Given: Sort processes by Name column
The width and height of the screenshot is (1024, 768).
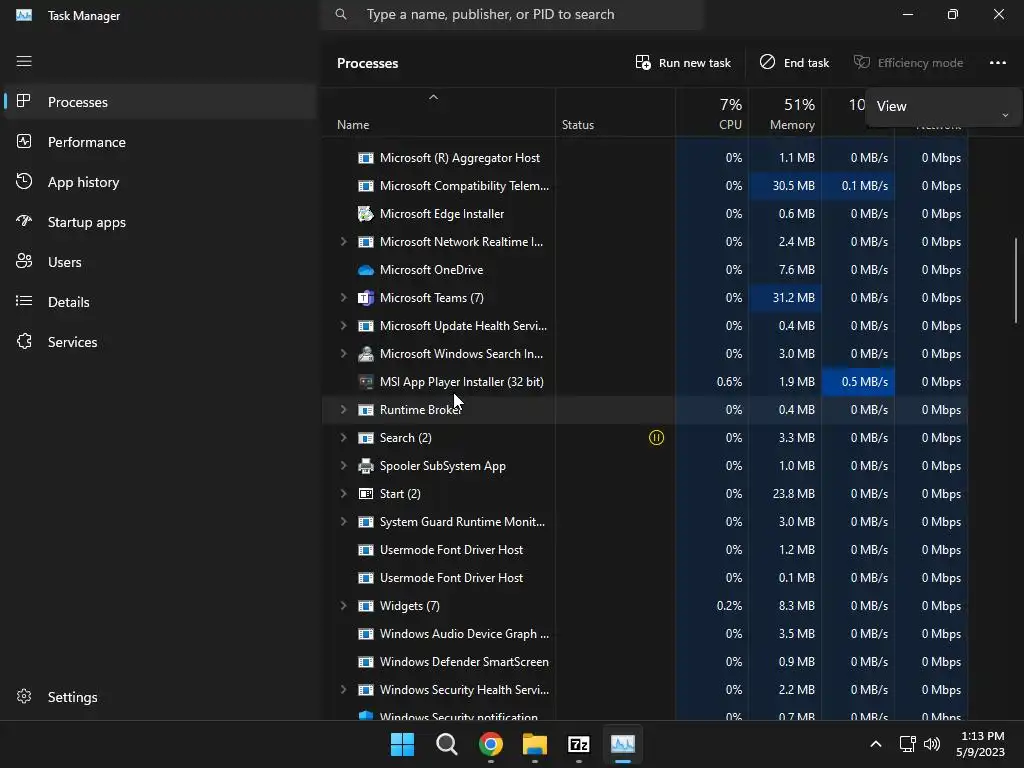Looking at the screenshot, I should (x=438, y=112).
